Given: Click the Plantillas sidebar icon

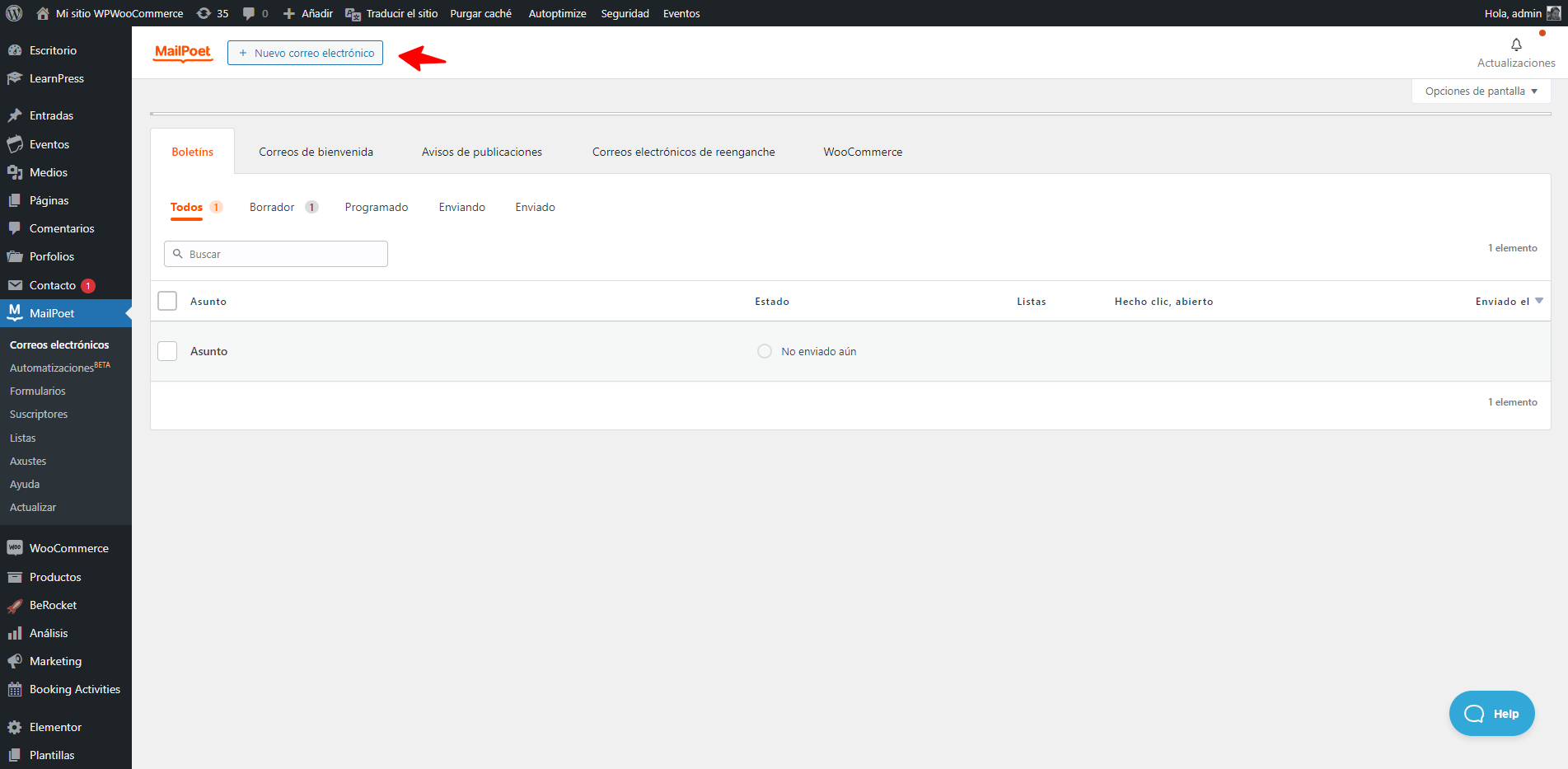Looking at the screenshot, I should tap(15, 755).
